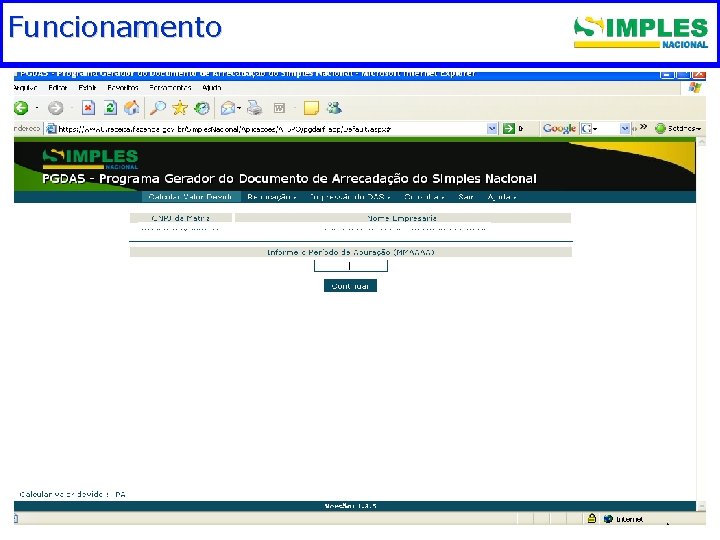The height and width of the screenshot is (540, 720).
Task: Click the green Settings orb on Google toolbar
Action: pos(660,129)
